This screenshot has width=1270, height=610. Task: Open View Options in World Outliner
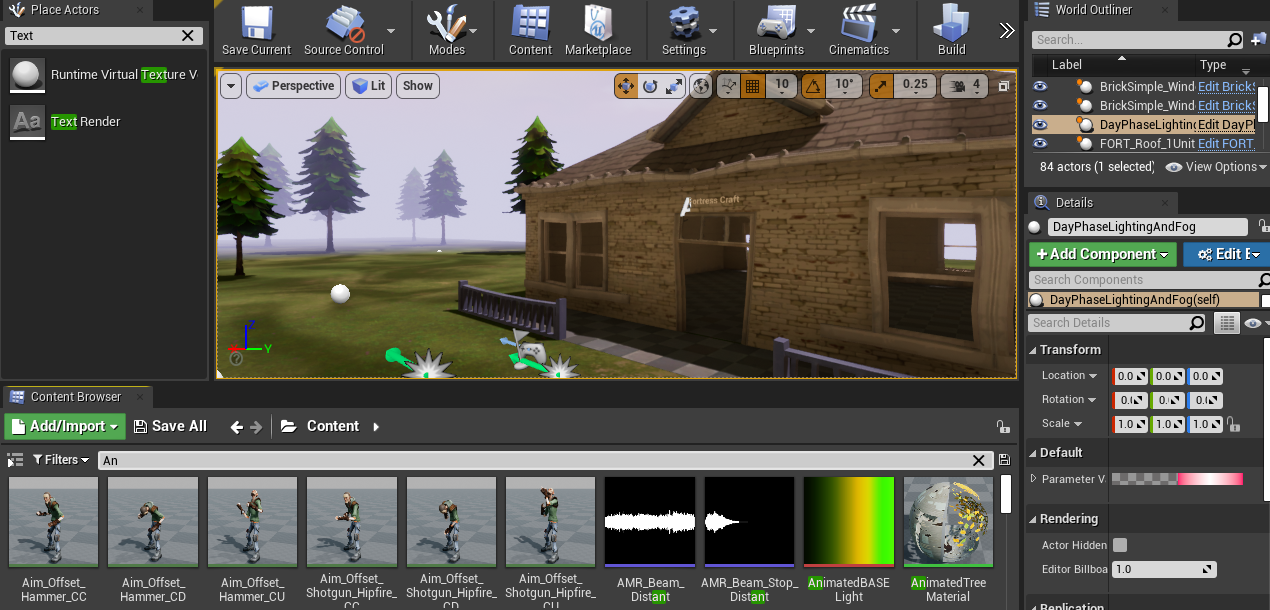1216,167
